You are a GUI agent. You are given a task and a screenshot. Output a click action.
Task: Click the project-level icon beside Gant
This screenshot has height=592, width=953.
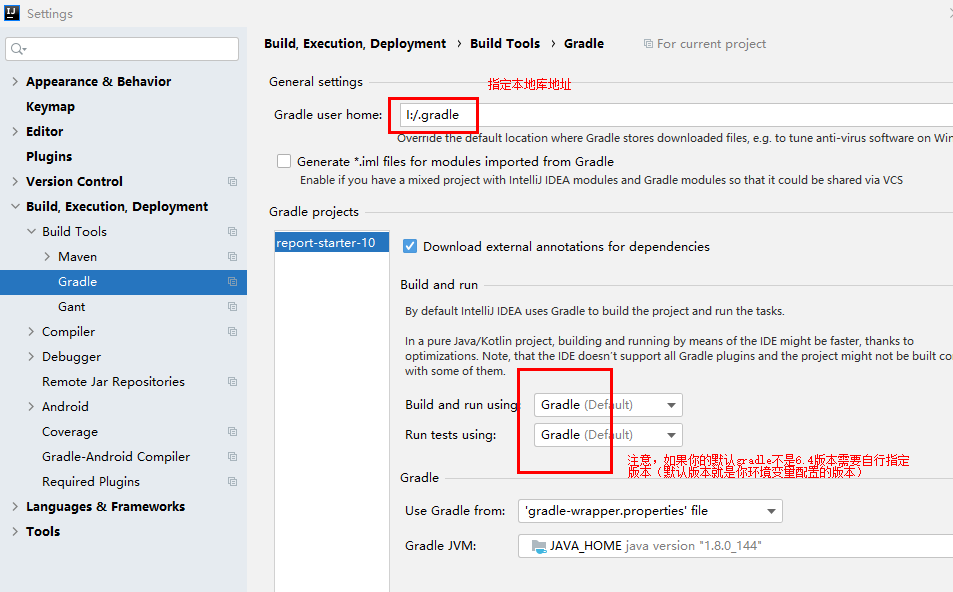point(232,306)
